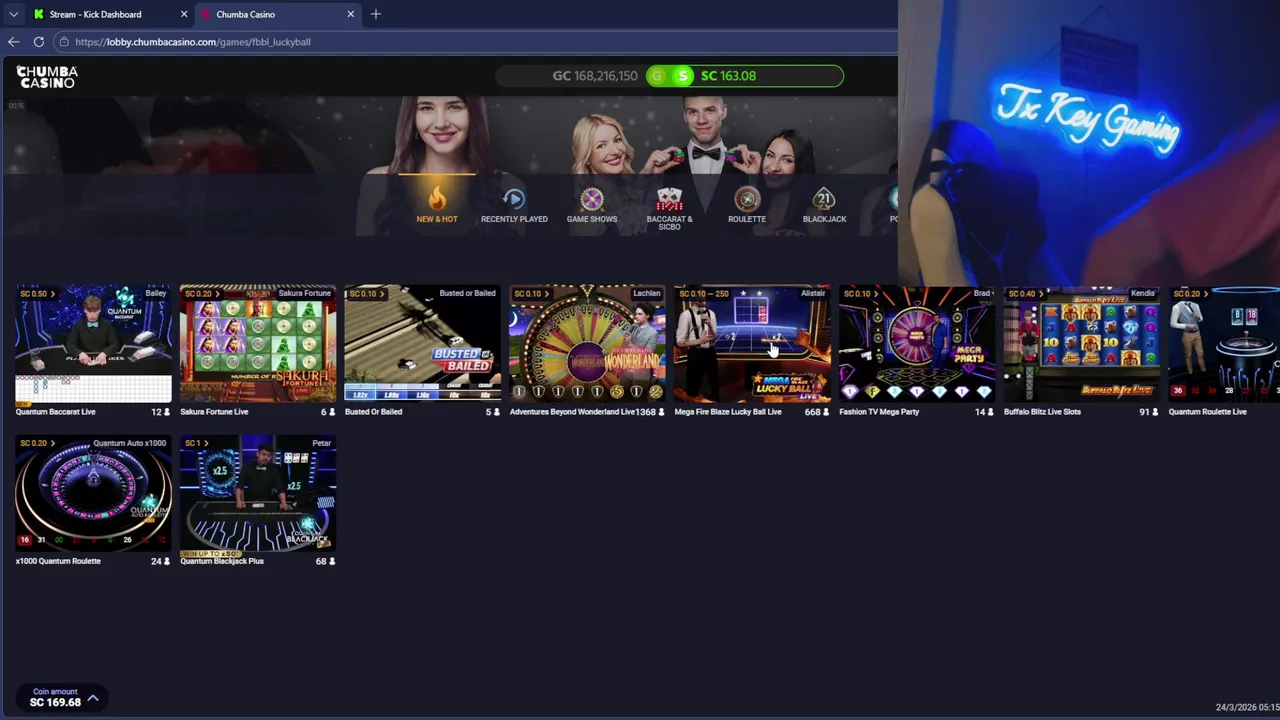
Task: Expand the Coin amount panel chevron
Action: [93, 698]
